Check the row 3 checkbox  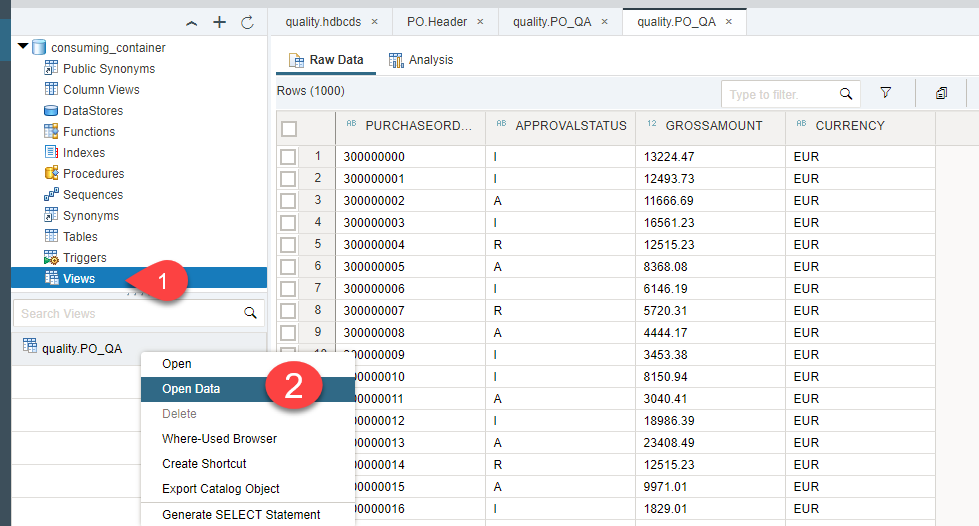(288, 201)
